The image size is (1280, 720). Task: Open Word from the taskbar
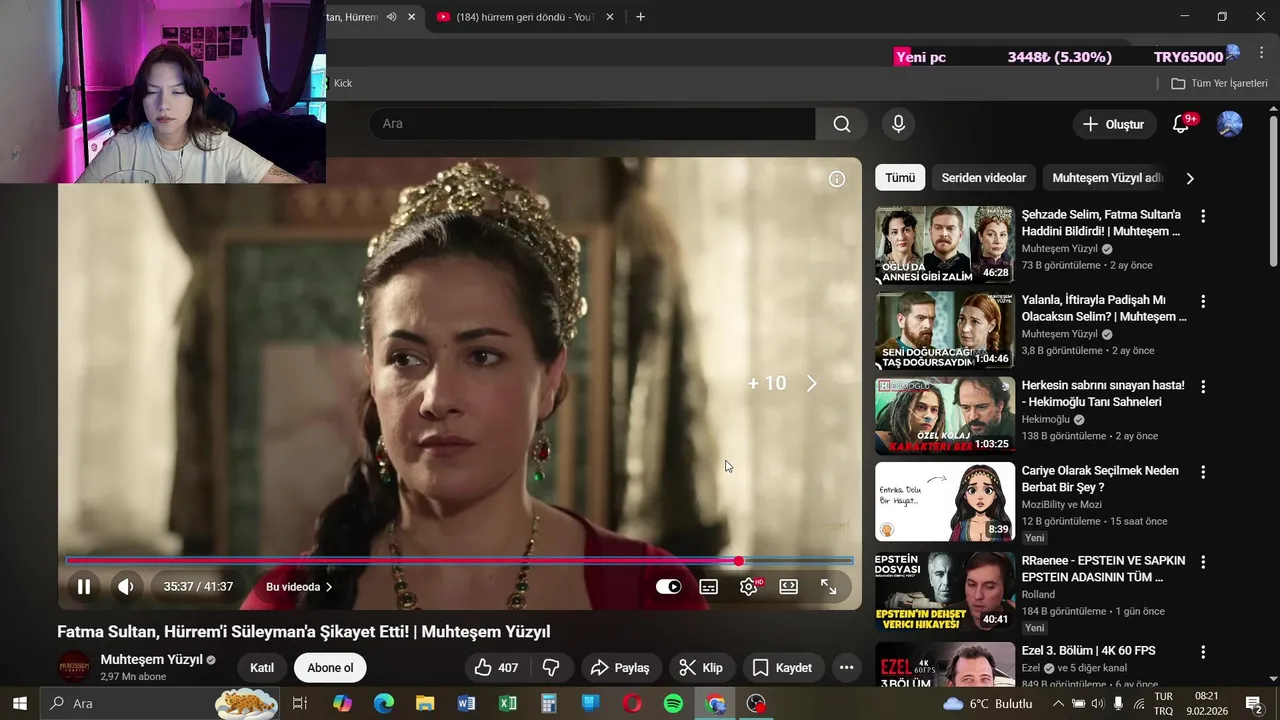[x=466, y=703]
